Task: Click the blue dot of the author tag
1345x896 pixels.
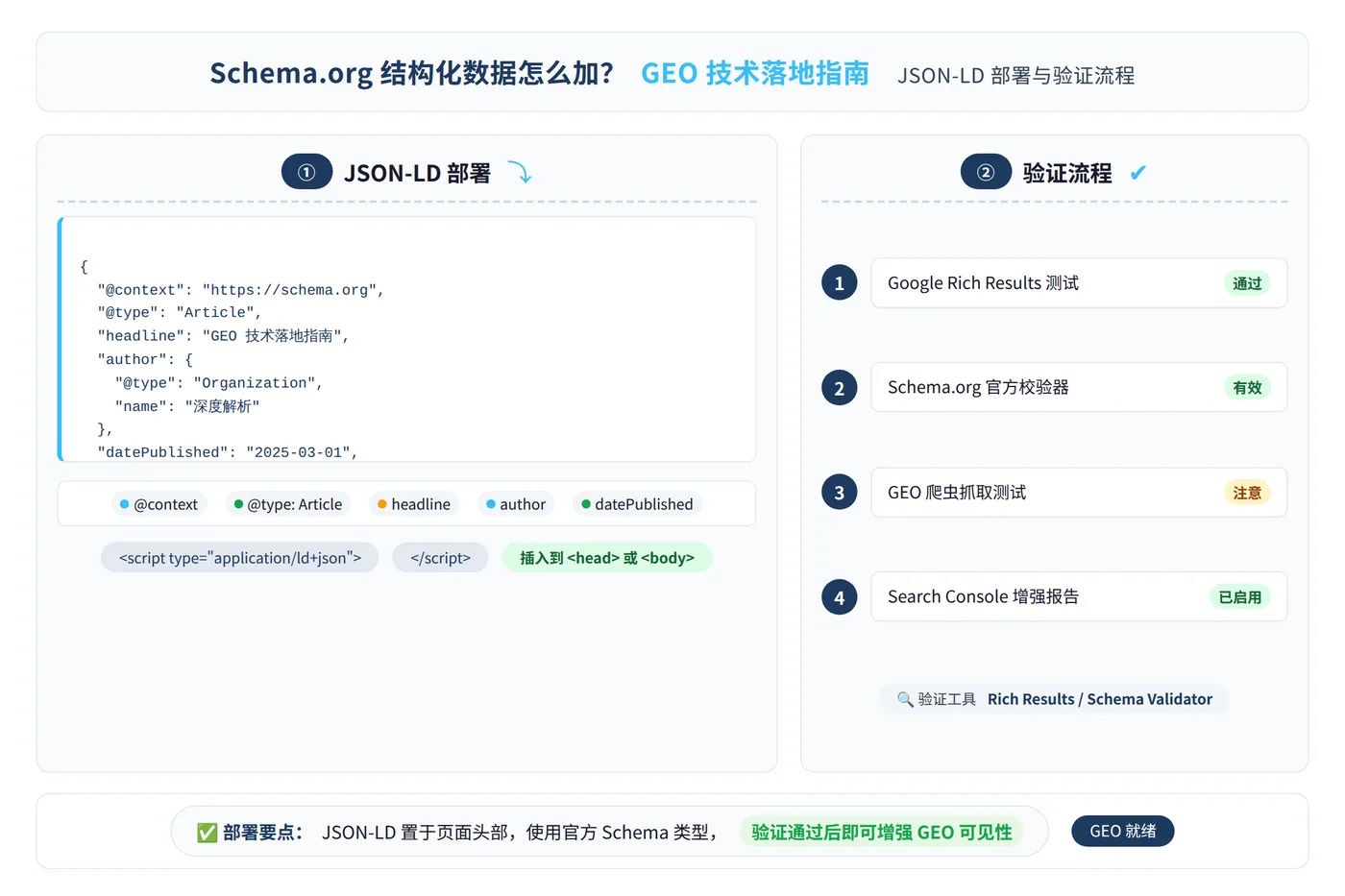Action: pos(490,504)
